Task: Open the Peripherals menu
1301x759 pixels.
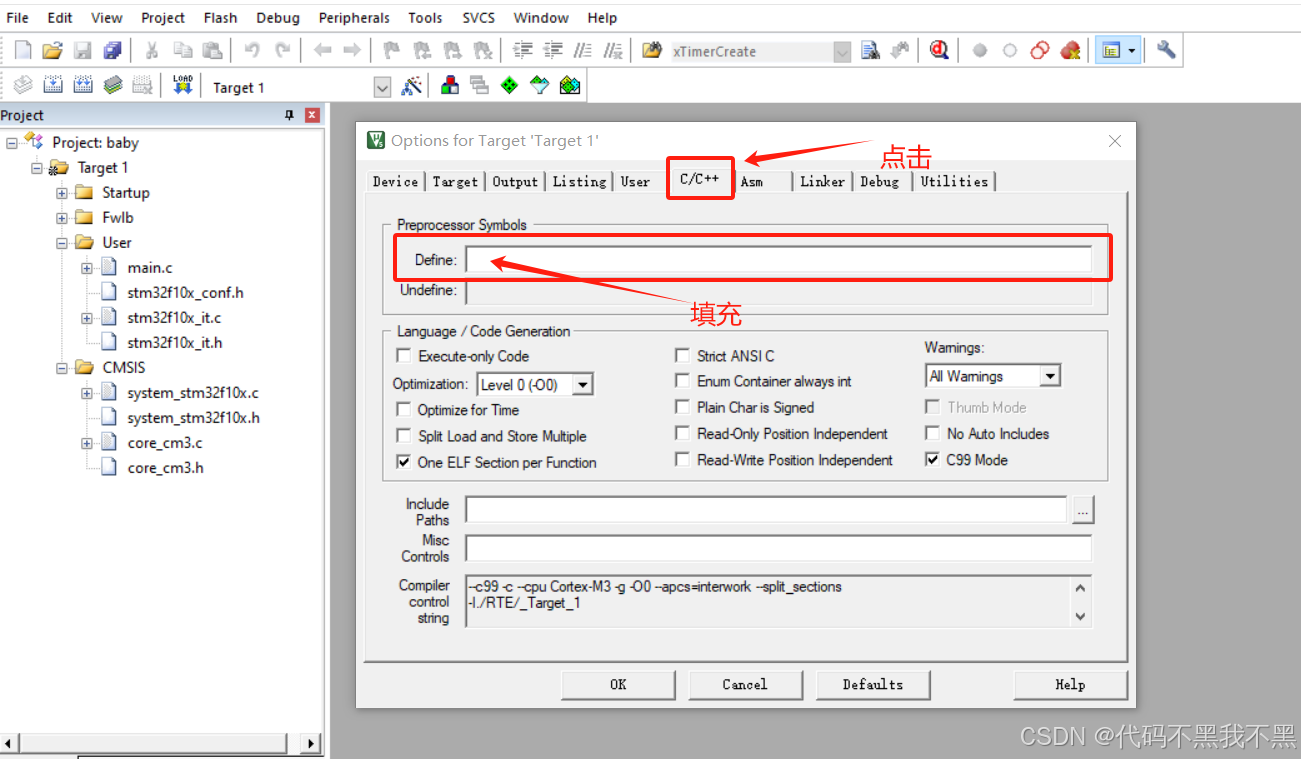Action: 354,18
